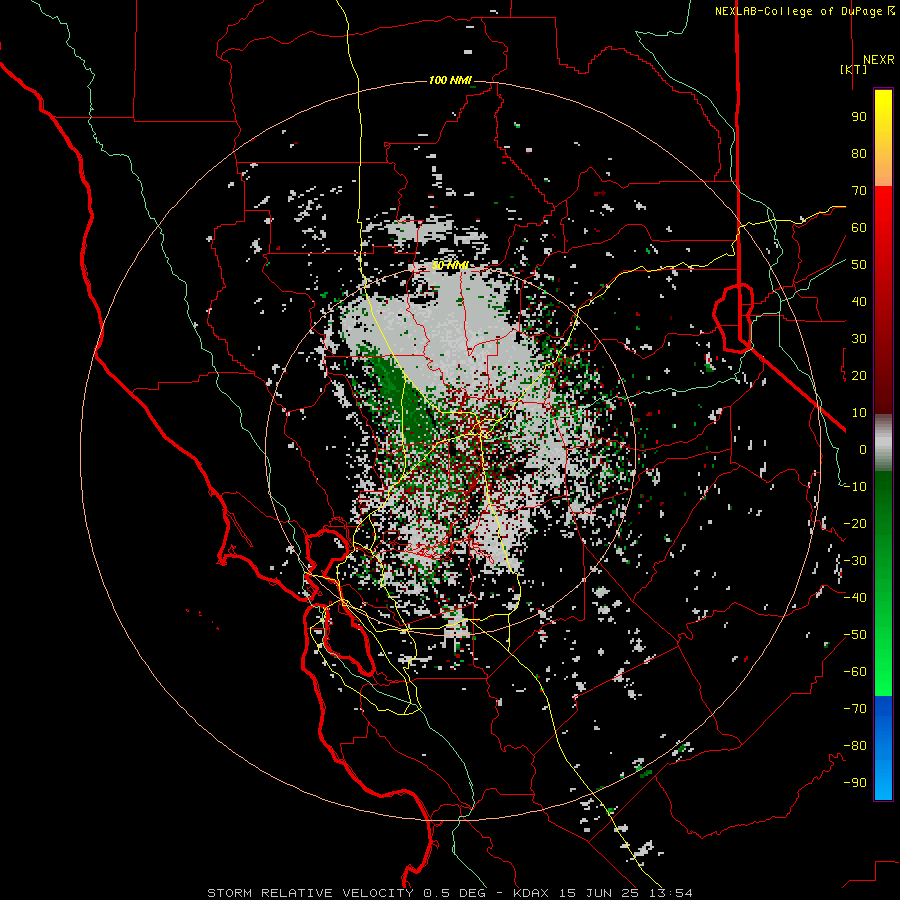900x900 pixels.
Task: Click the NEXR label above the legend
Action: pos(878,60)
